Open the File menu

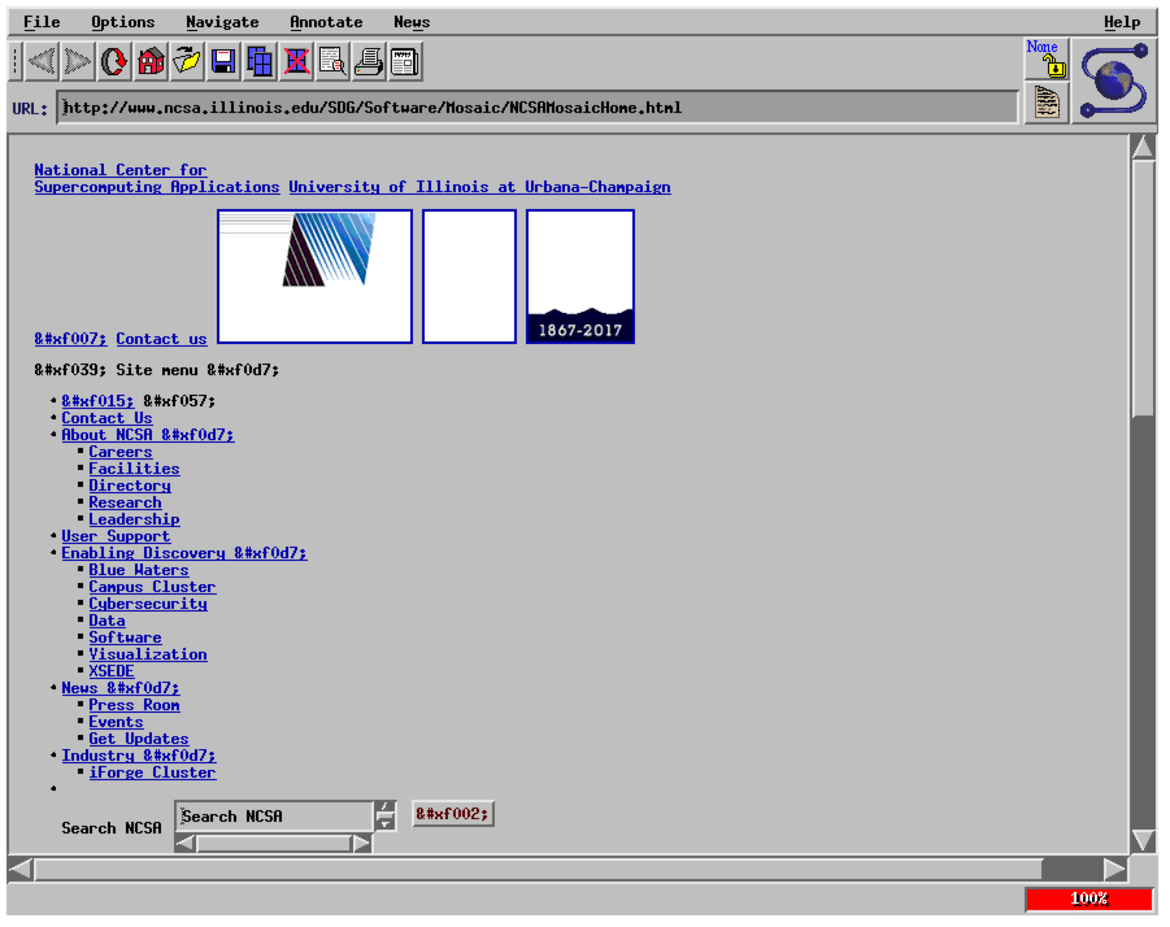[42, 22]
